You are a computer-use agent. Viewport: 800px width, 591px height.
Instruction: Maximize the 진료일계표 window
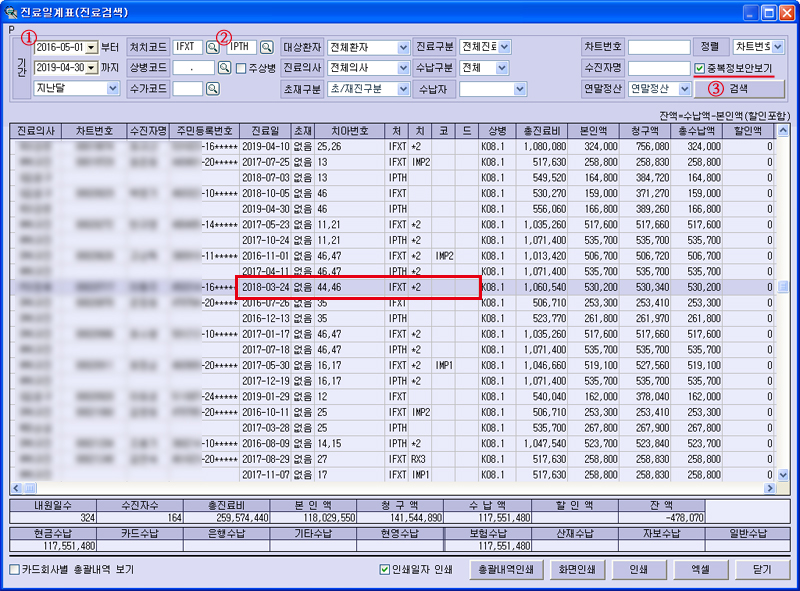[769, 12]
